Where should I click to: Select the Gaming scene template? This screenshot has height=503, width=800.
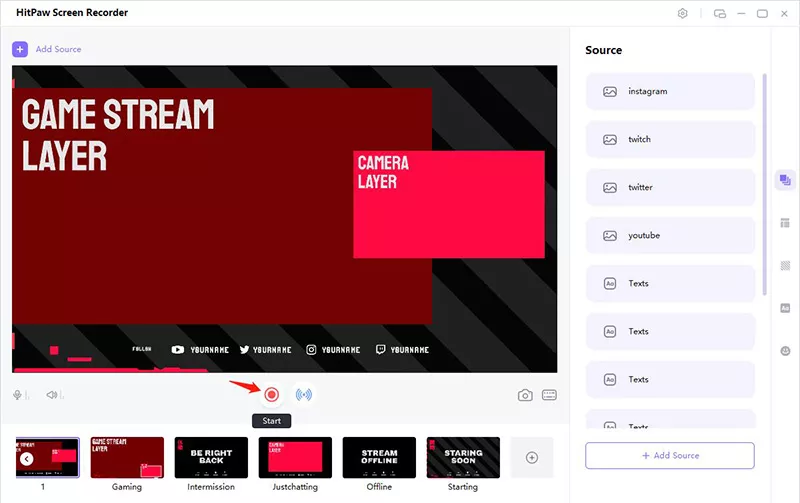point(127,457)
